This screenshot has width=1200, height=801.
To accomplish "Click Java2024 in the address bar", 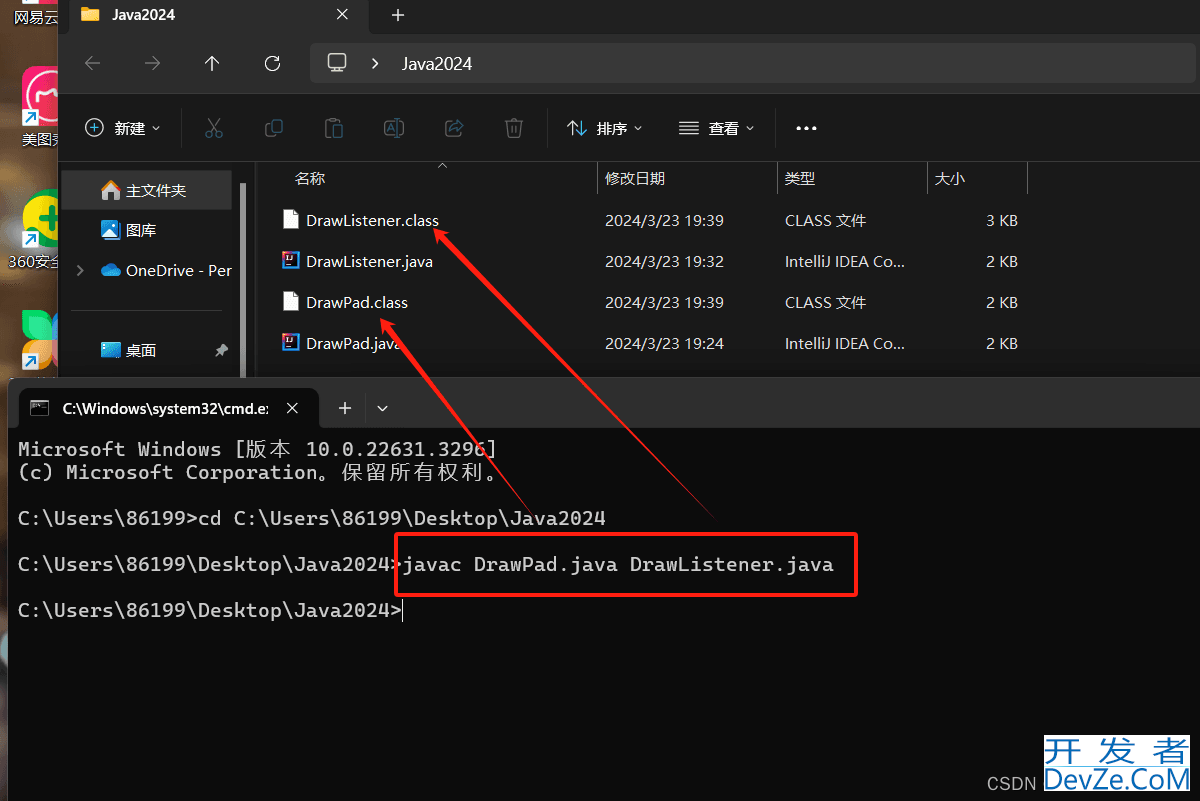I will point(437,63).
